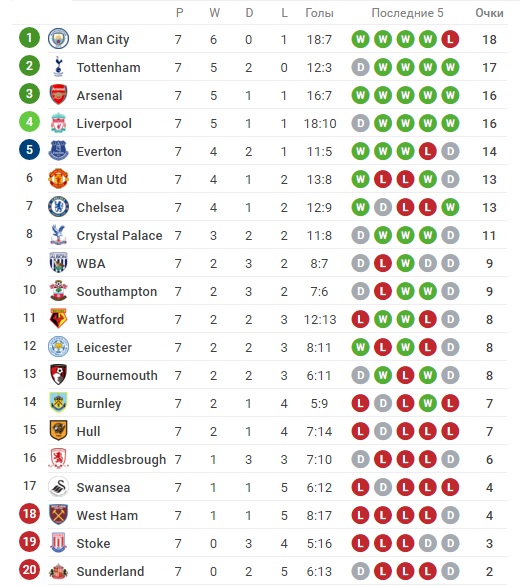Image resolution: width=520 pixels, height=587 pixels.
Task: Click Man City's red L form badge
Action: [450, 39]
